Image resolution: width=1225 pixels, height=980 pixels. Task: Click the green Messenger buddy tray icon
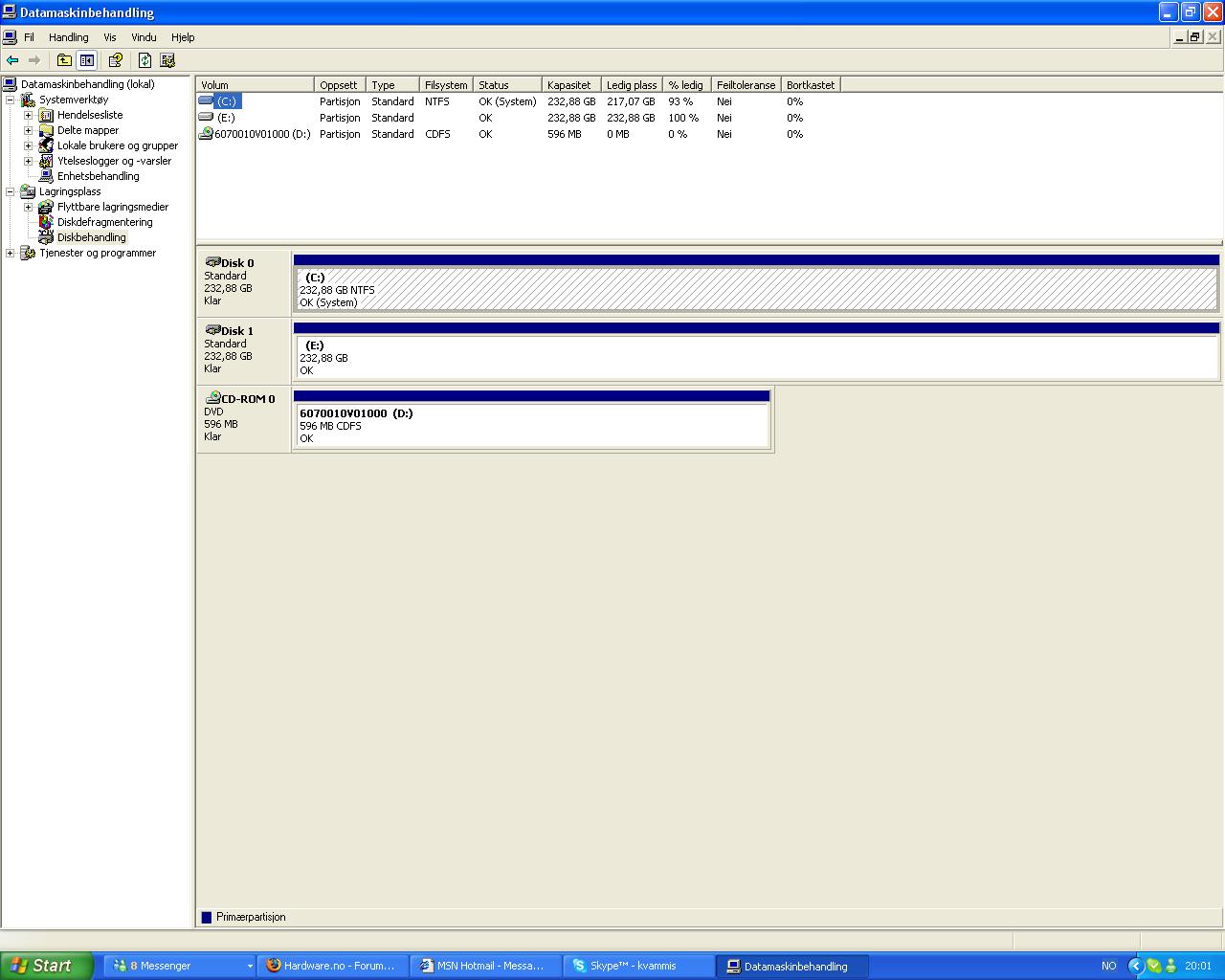pos(1171,966)
